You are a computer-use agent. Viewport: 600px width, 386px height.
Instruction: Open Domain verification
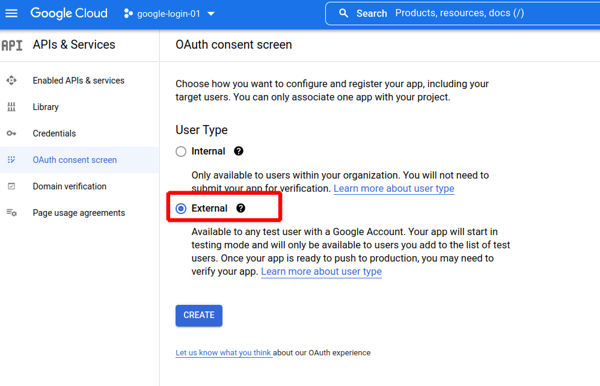point(69,186)
